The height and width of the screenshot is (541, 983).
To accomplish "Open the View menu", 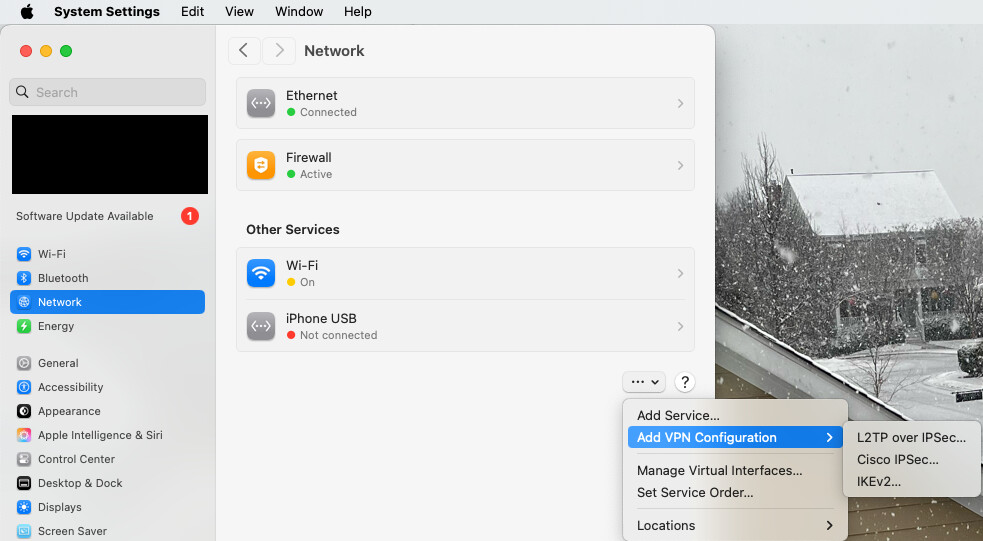I will coord(239,12).
